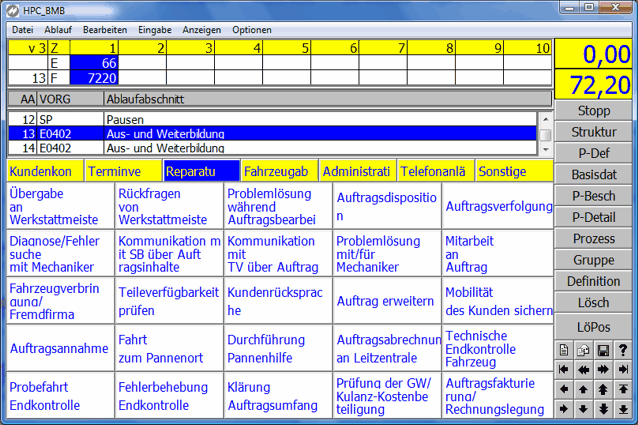Click the double left arrow icon
Viewport: 638px width, 425px height.
coord(584,369)
